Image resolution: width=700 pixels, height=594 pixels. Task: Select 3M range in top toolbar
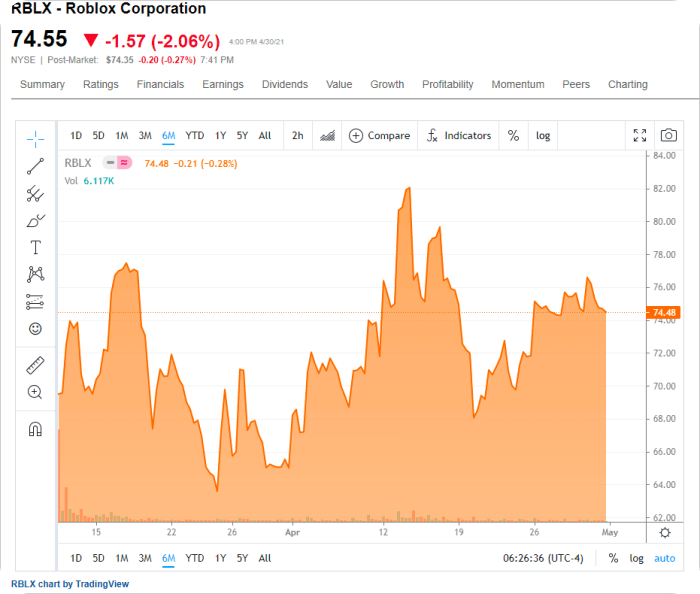click(x=145, y=136)
